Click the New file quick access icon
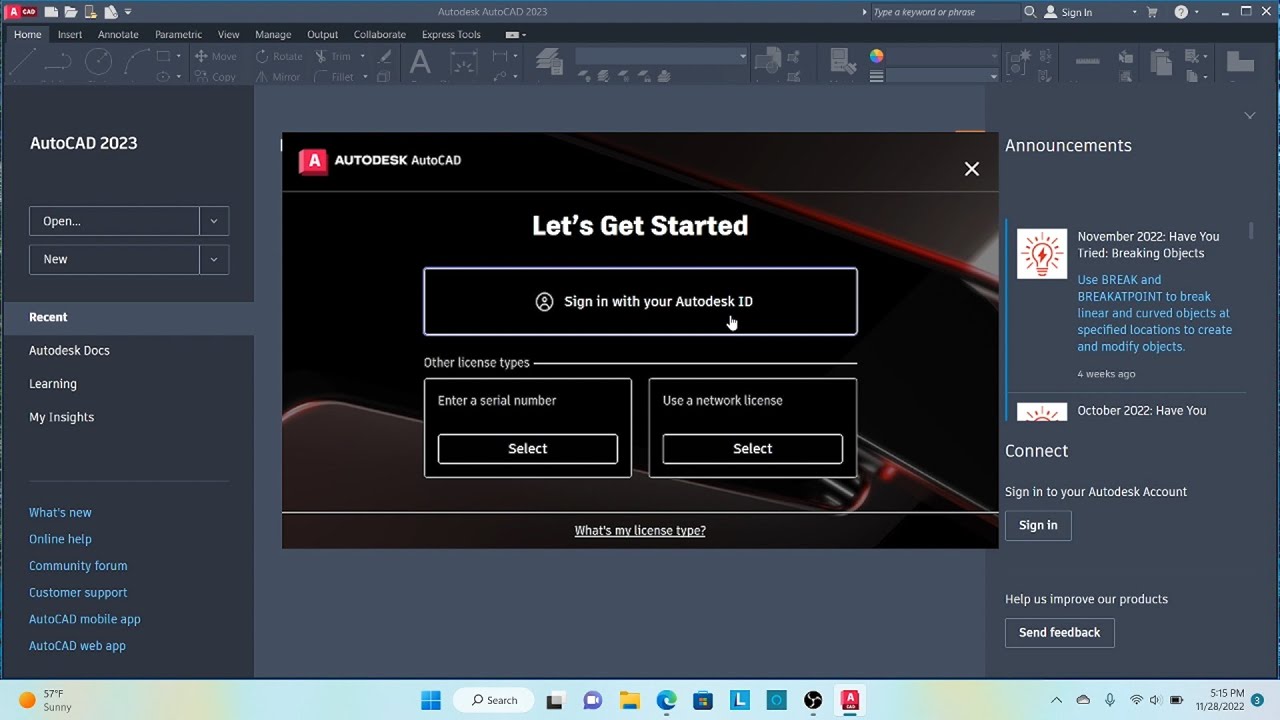This screenshot has width=1280, height=720. pos(50,12)
